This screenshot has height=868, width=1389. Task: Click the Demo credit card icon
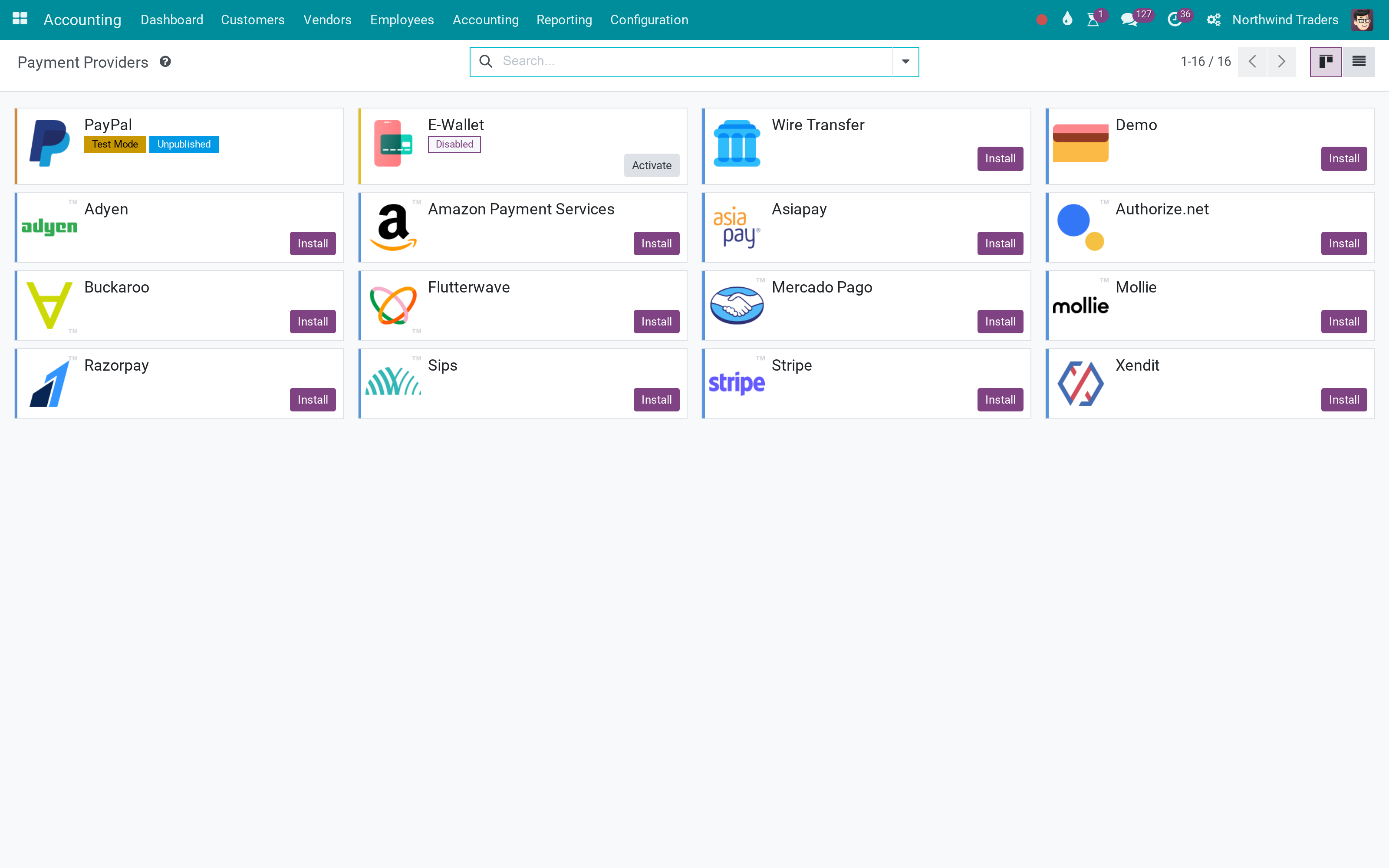click(x=1080, y=143)
